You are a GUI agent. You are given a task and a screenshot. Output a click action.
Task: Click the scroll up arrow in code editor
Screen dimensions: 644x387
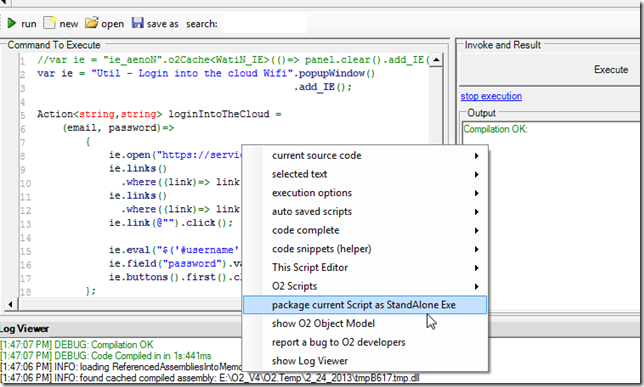436,60
